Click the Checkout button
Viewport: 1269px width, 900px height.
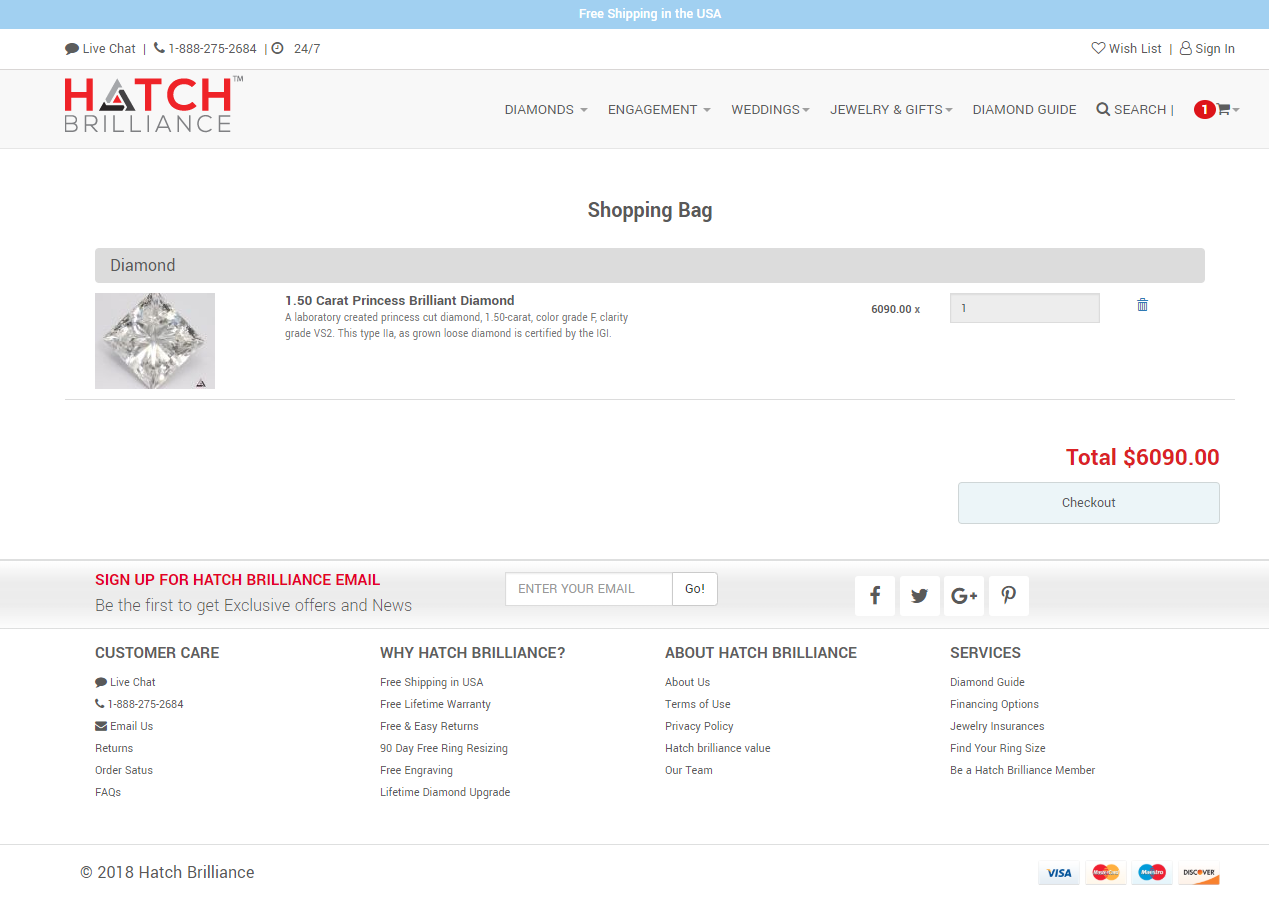1089,503
